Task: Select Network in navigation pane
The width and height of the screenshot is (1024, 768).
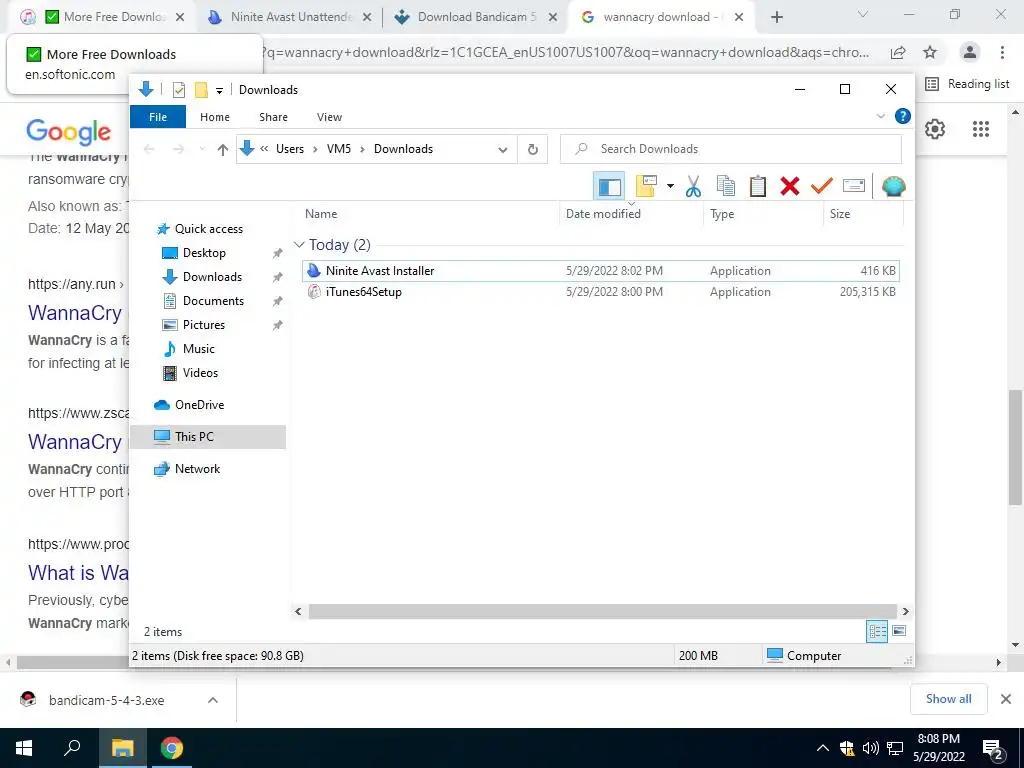Action: coord(197,469)
